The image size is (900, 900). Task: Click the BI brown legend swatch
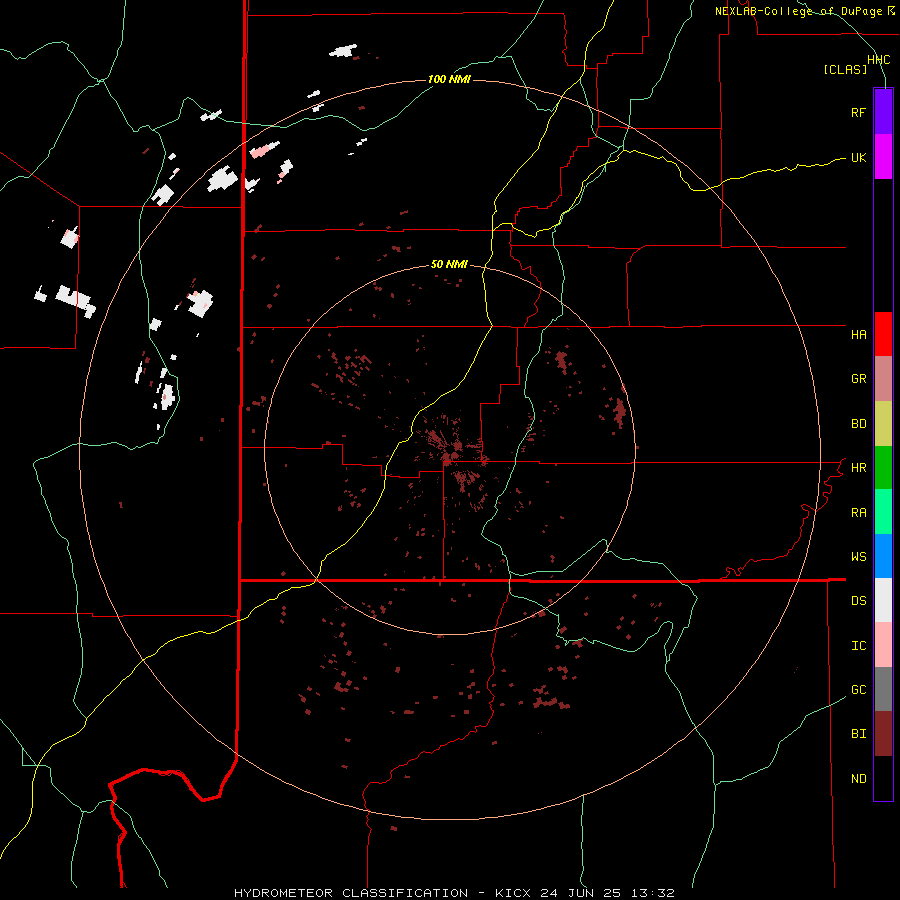pyautogui.click(x=883, y=734)
